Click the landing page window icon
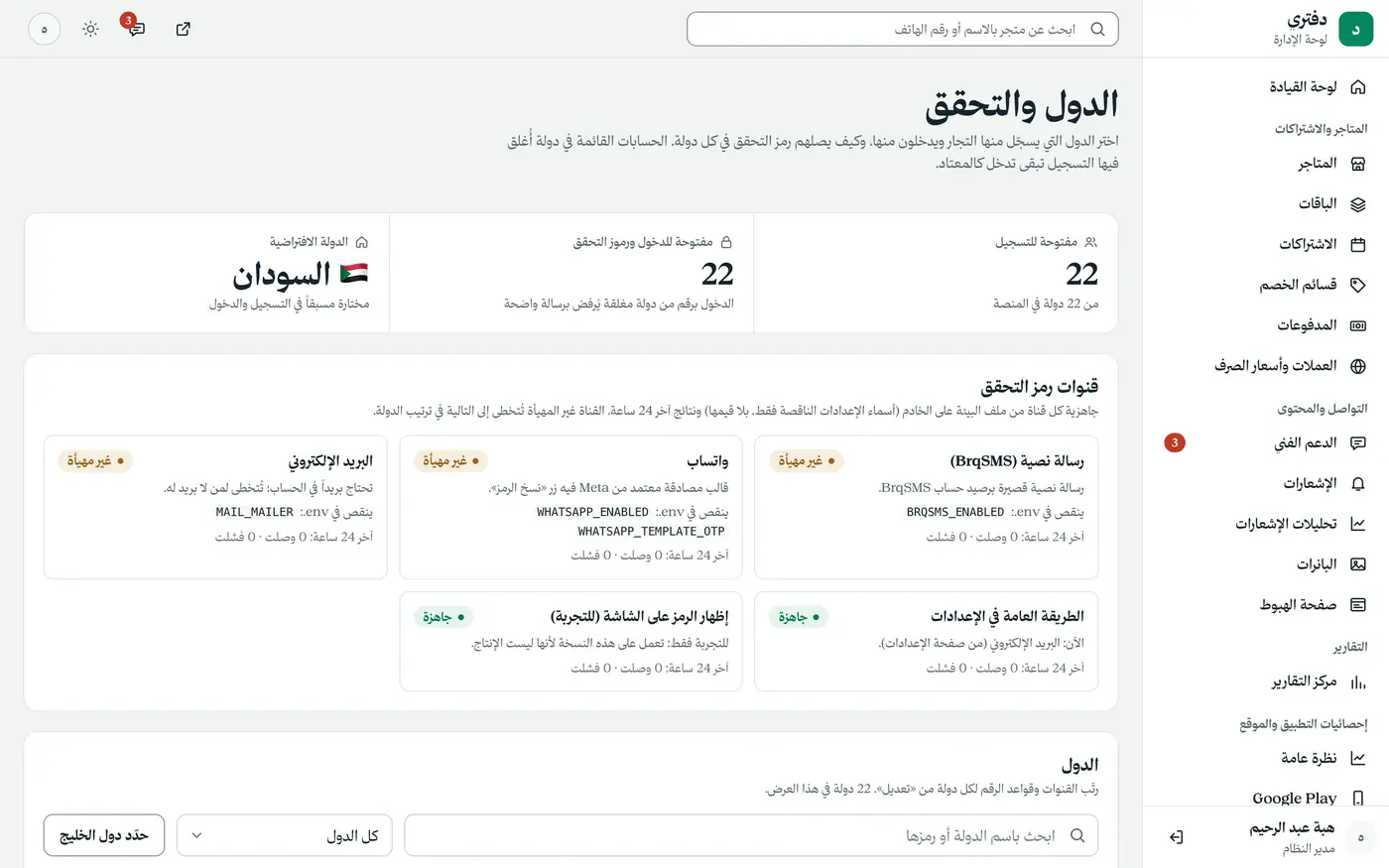The image size is (1389, 868). pyautogui.click(x=1358, y=605)
